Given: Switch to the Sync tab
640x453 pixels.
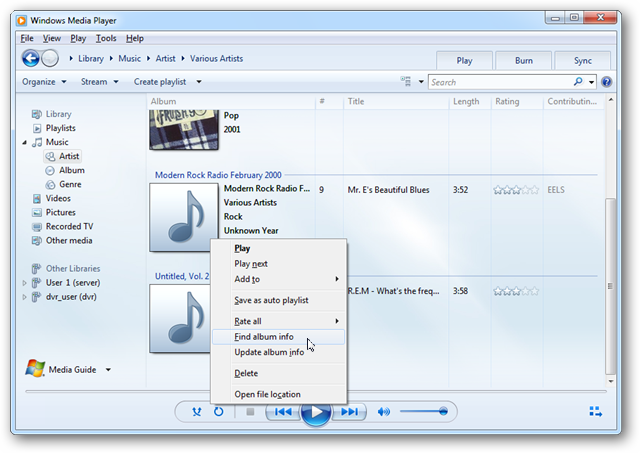Looking at the screenshot, I should pyautogui.click(x=582, y=61).
